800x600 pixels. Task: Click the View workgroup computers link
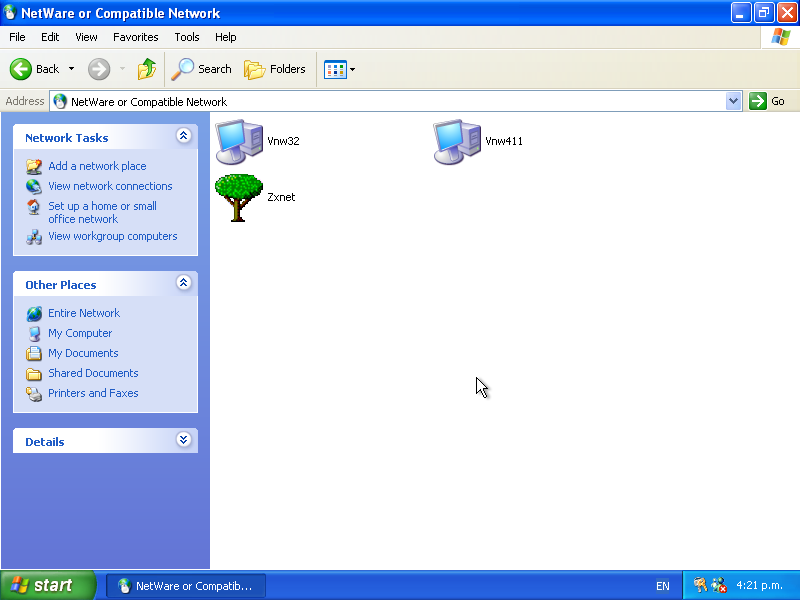tap(113, 236)
